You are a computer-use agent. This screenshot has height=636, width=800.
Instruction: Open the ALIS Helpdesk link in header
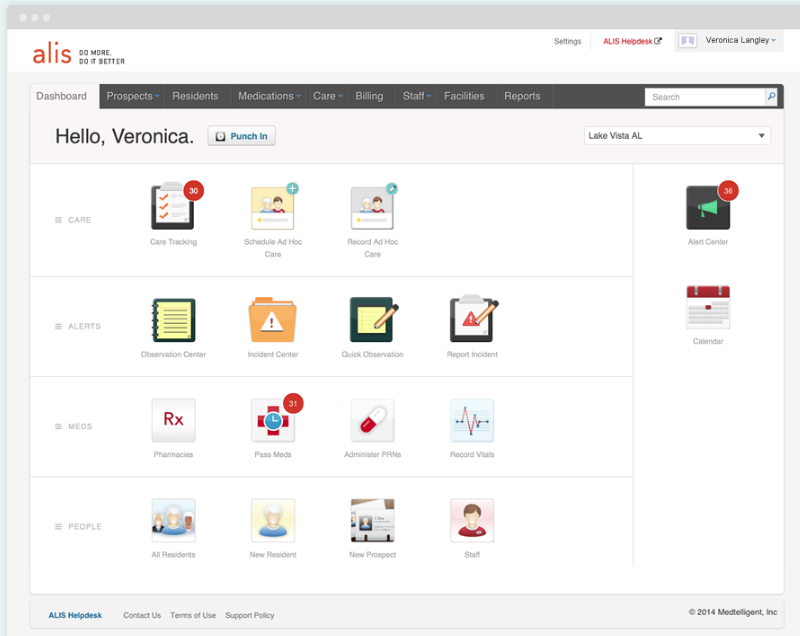(x=632, y=41)
